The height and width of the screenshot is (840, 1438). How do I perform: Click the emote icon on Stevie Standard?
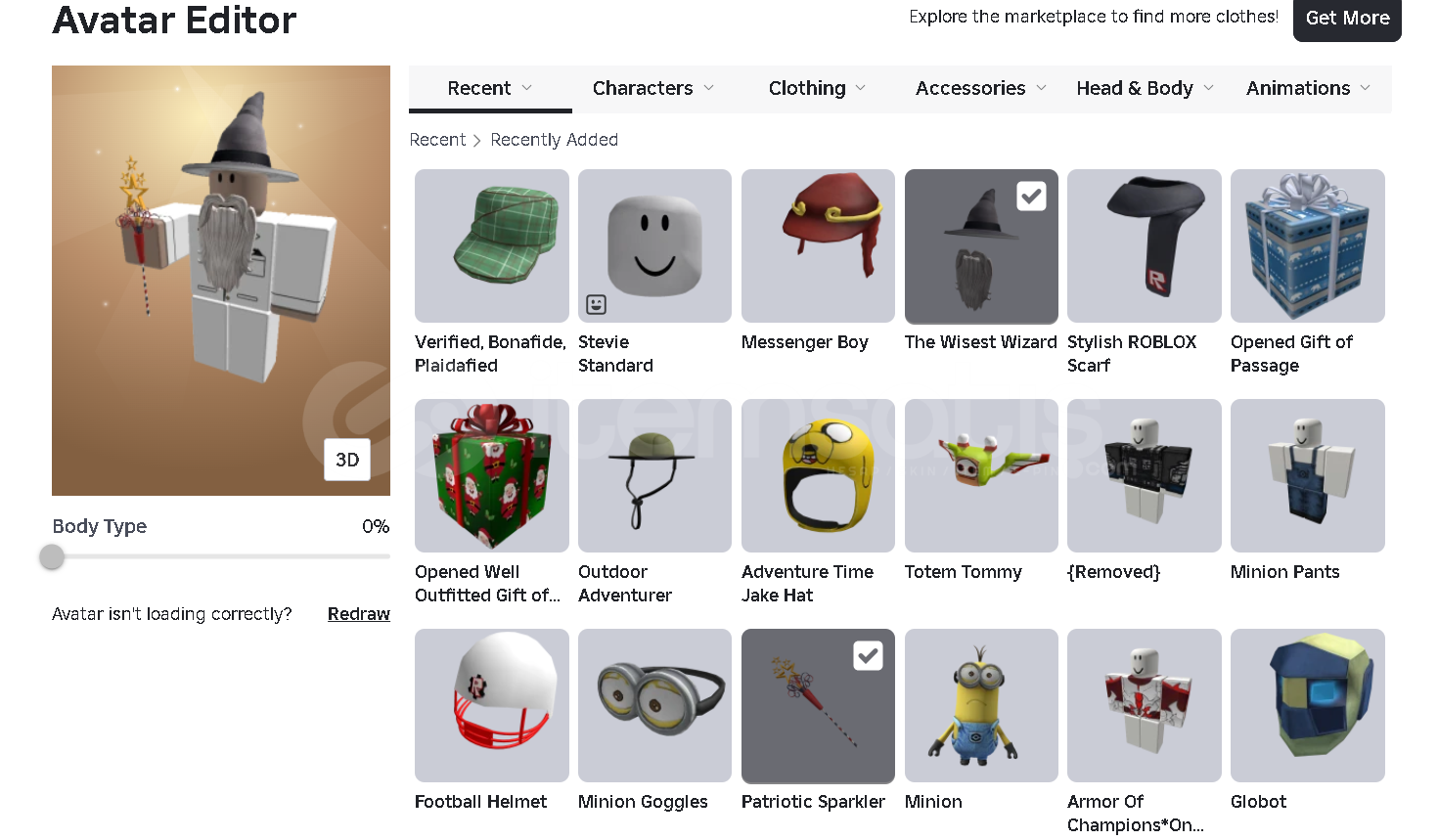[x=596, y=304]
